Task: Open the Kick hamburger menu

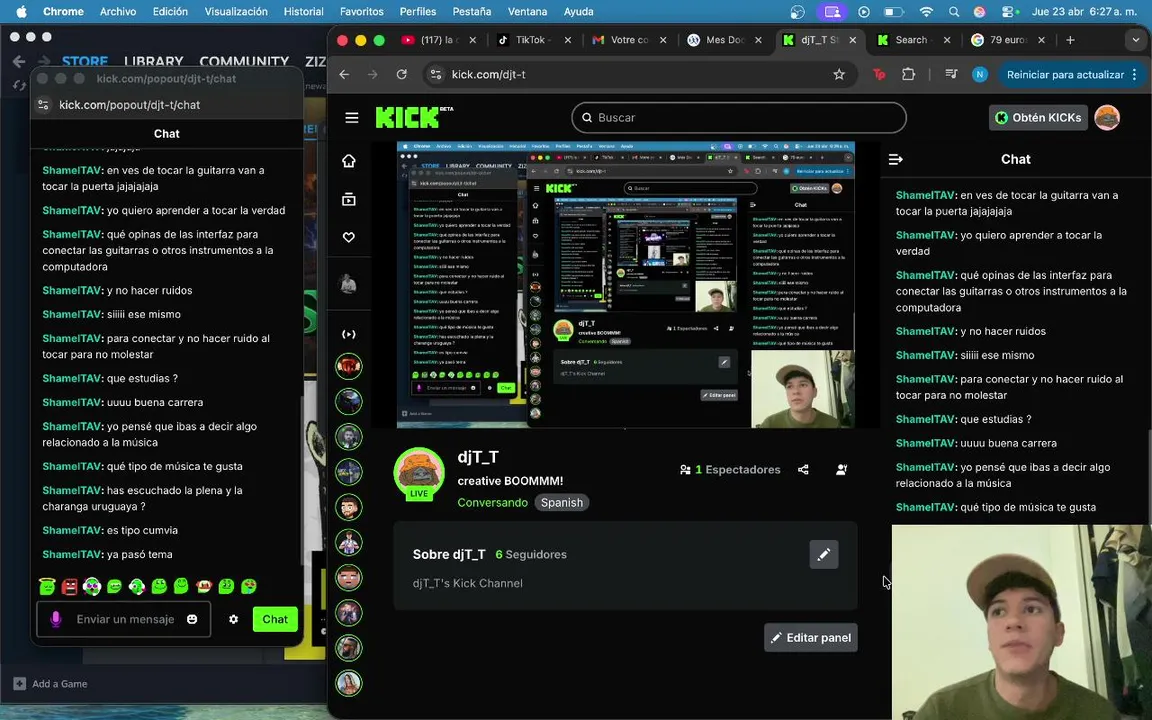Action: click(352, 118)
